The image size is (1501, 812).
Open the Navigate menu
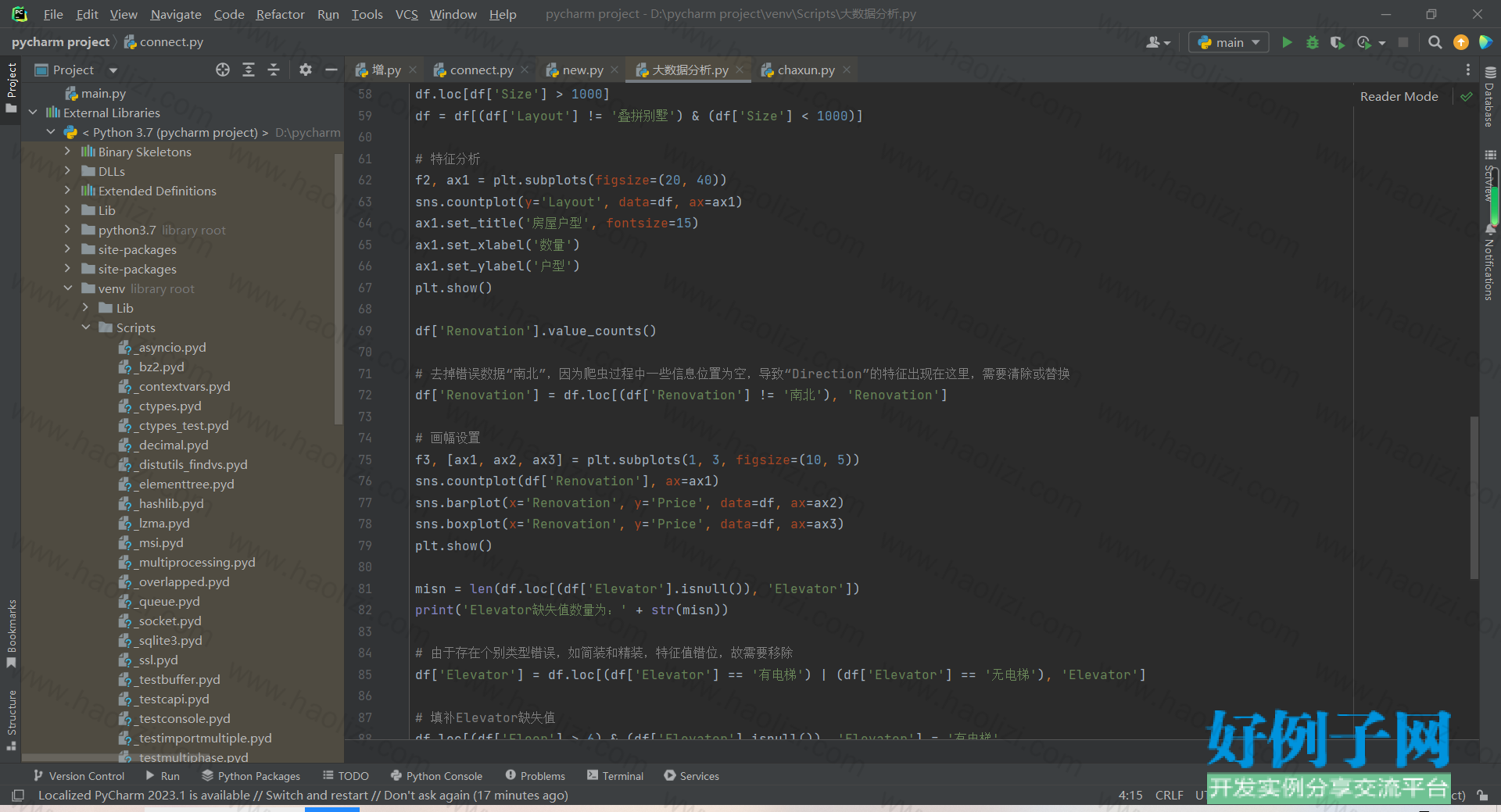coord(176,14)
